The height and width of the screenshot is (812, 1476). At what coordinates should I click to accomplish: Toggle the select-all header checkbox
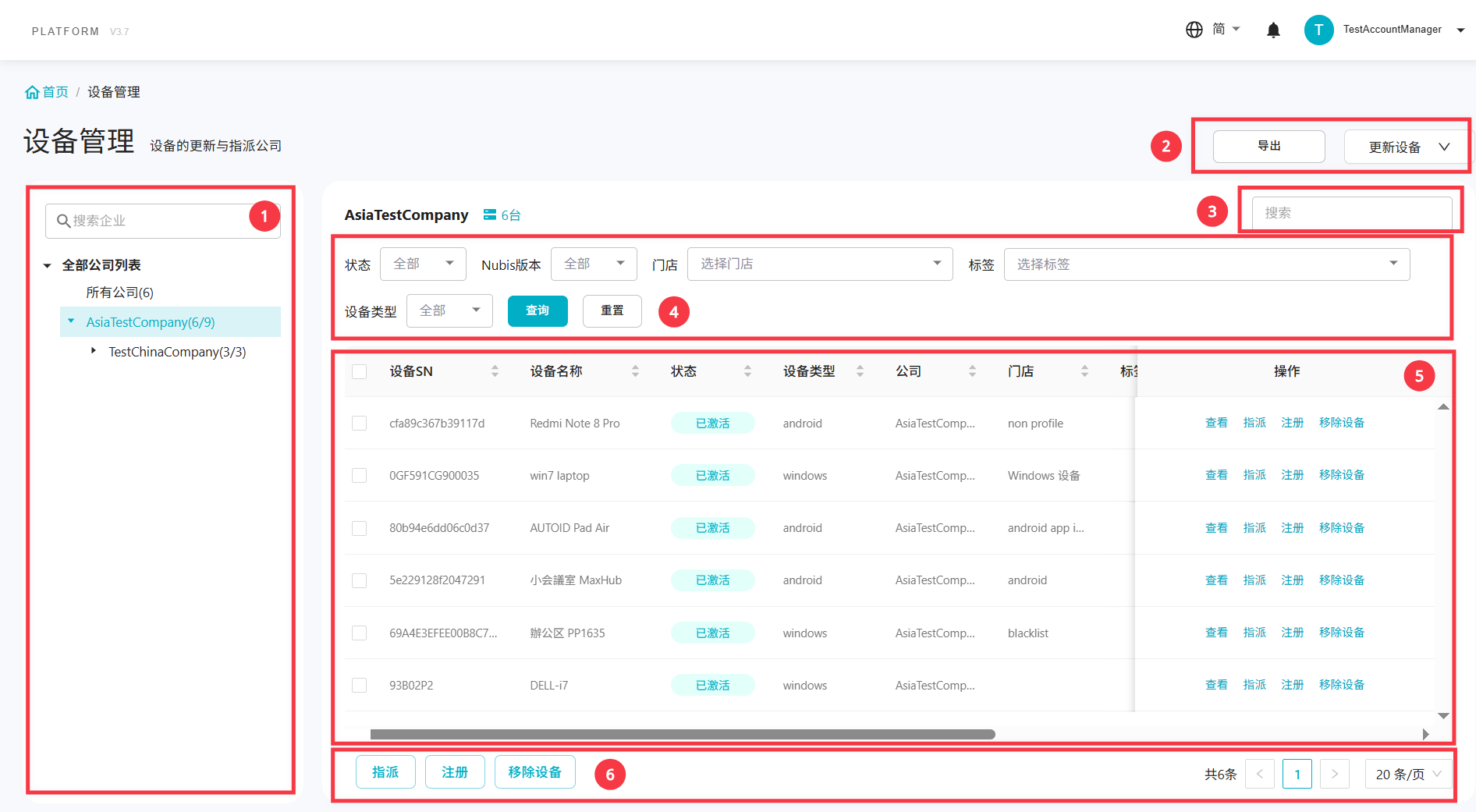click(359, 371)
